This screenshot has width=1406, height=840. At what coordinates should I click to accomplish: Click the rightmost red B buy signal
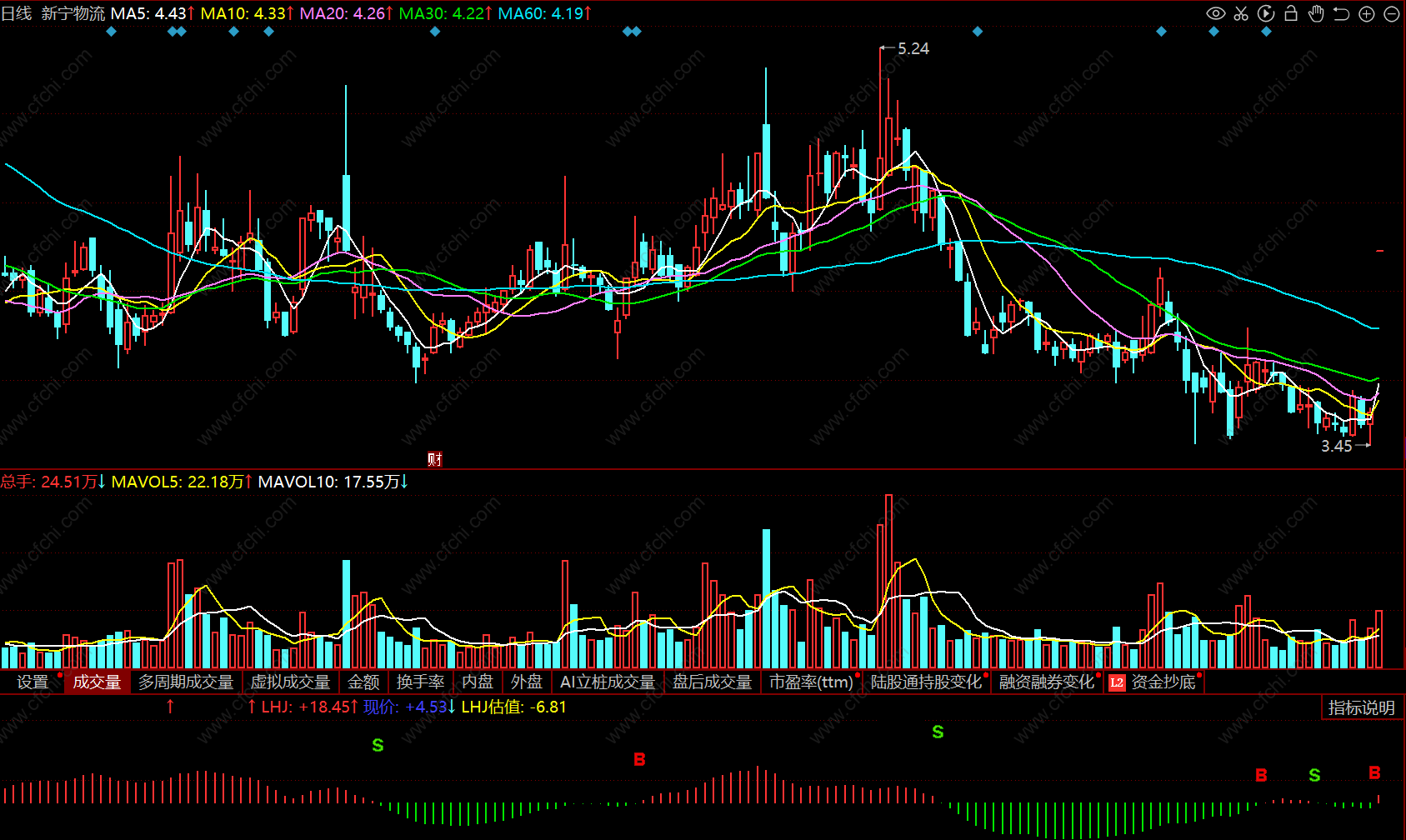pyautogui.click(x=1374, y=773)
